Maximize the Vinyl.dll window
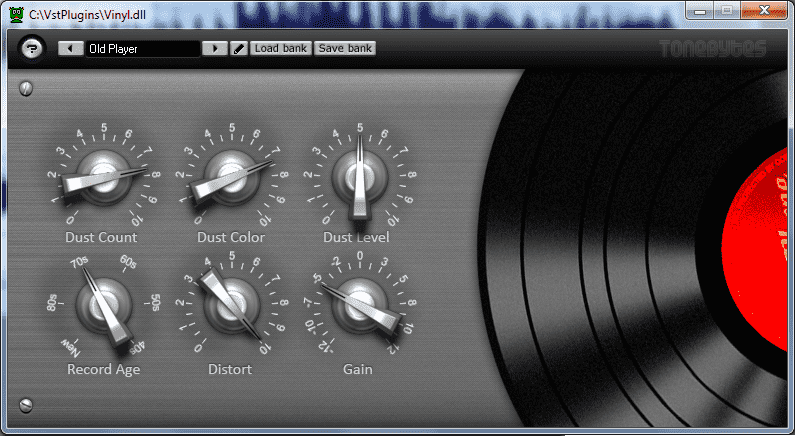The height and width of the screenshot is (436, 795). pyautogui.click(x=727, y=10)
